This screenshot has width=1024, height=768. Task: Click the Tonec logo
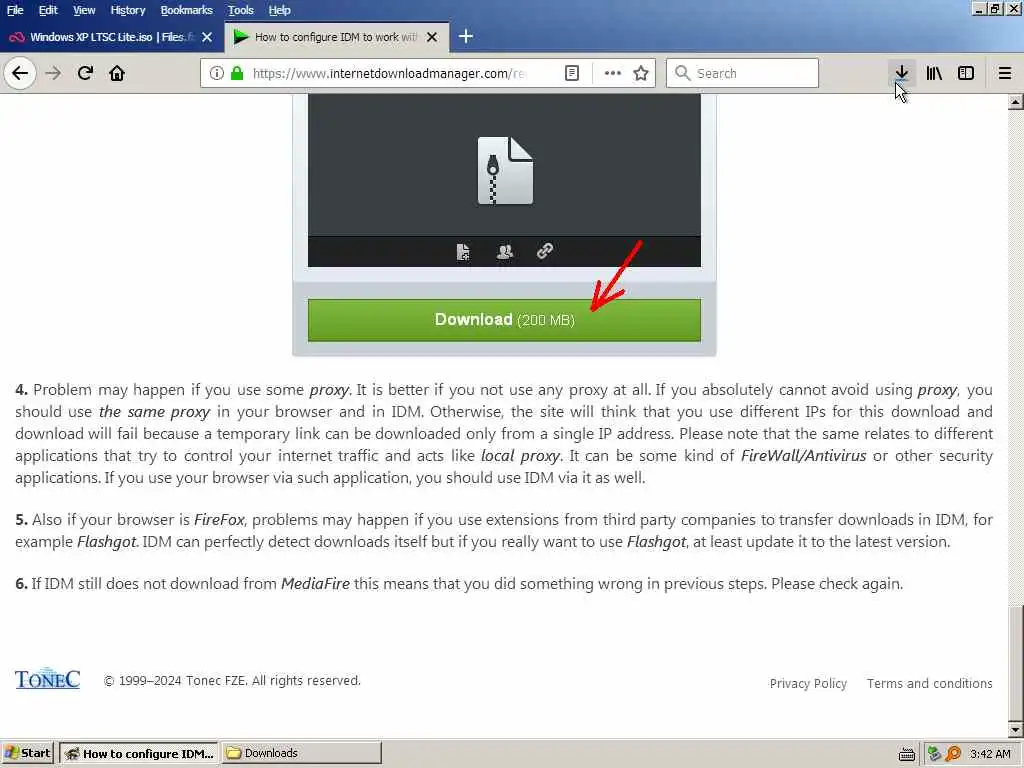point(48,679)
